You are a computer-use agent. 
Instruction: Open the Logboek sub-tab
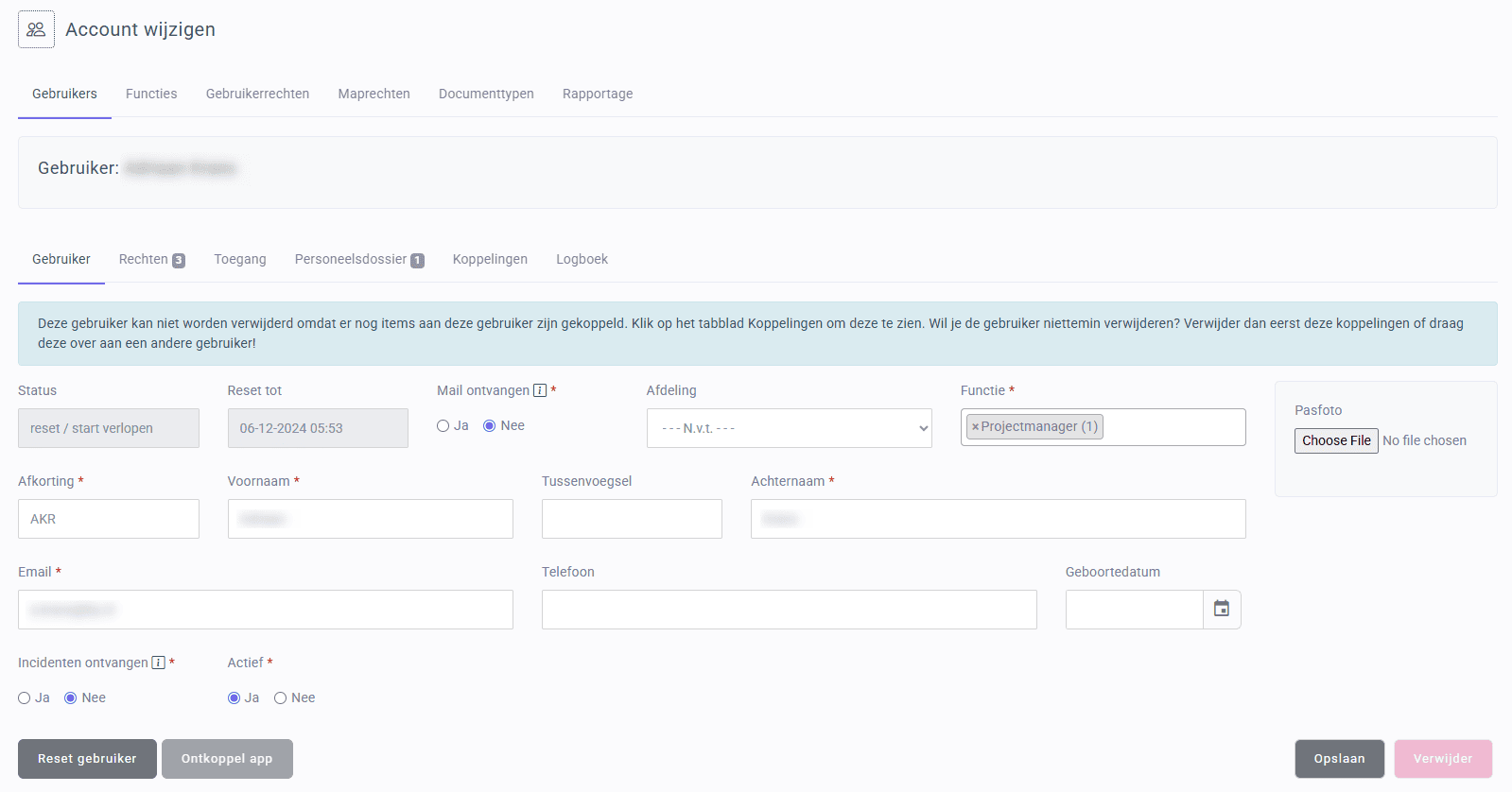pyautogui.click(x=582, y=259)
